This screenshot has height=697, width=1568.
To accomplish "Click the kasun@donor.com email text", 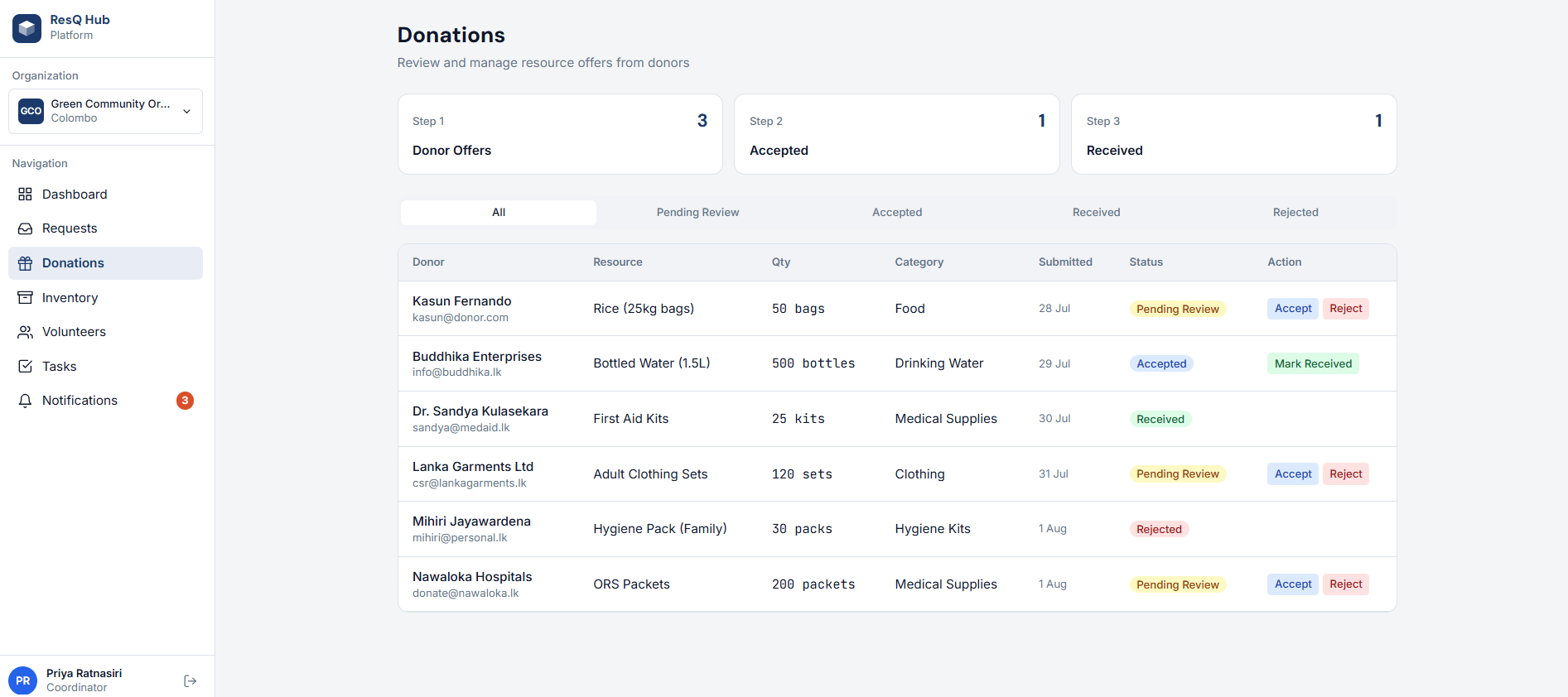I will pyautogui.click(x=461, y=318).
